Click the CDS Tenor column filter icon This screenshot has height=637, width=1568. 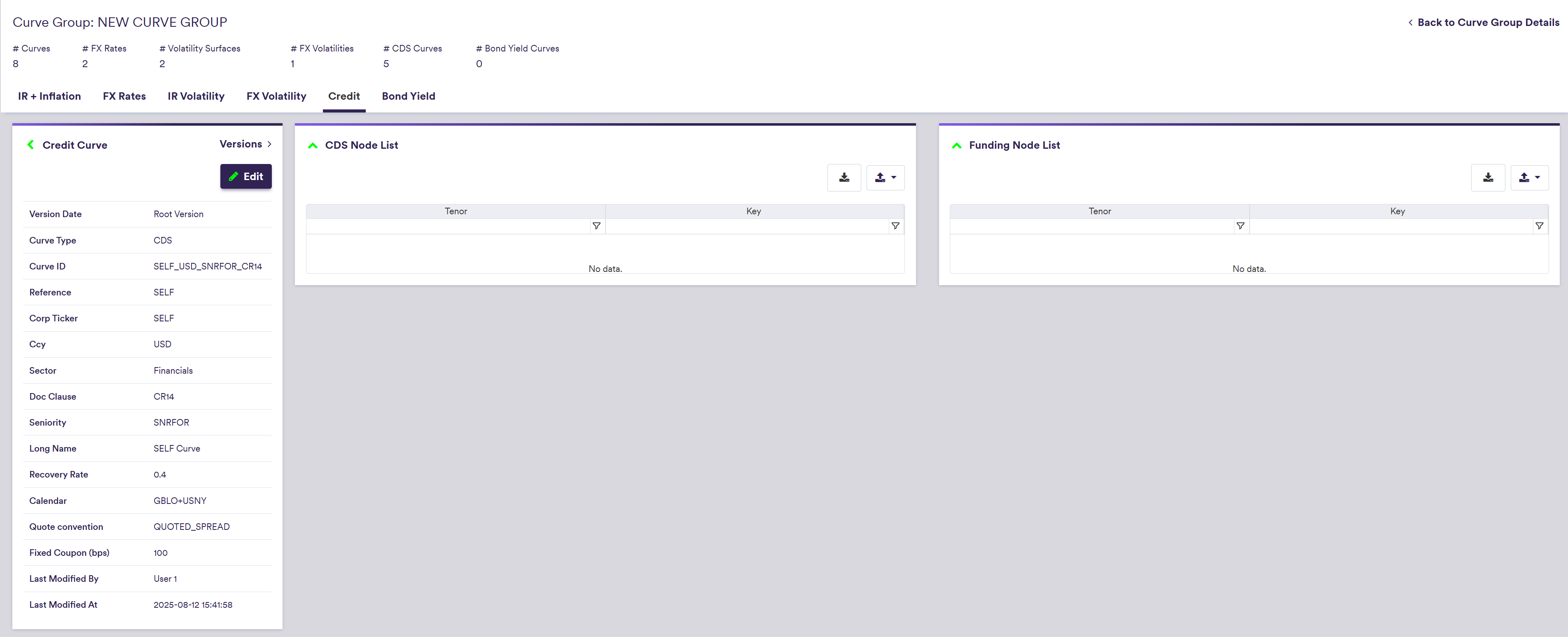[596, 226]
